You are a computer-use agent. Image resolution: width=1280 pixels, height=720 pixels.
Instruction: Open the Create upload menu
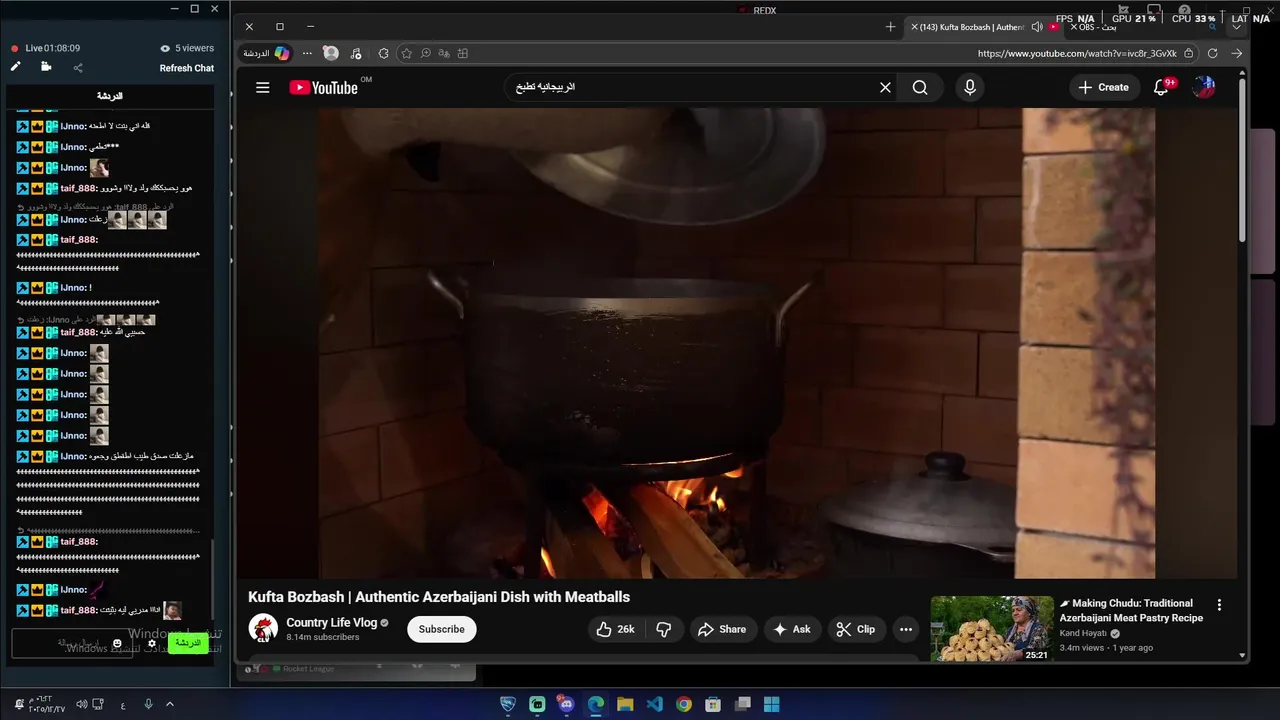tap(1104, 88)
